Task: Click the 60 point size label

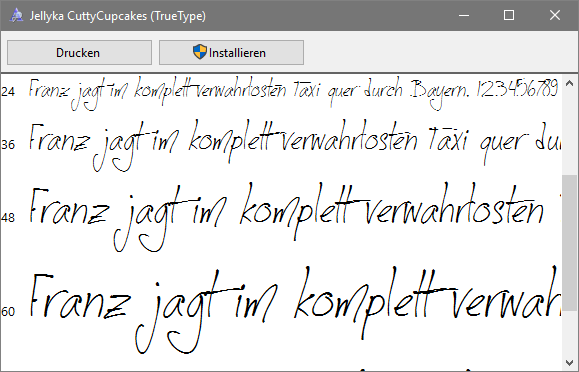Action: pos(8,312)
